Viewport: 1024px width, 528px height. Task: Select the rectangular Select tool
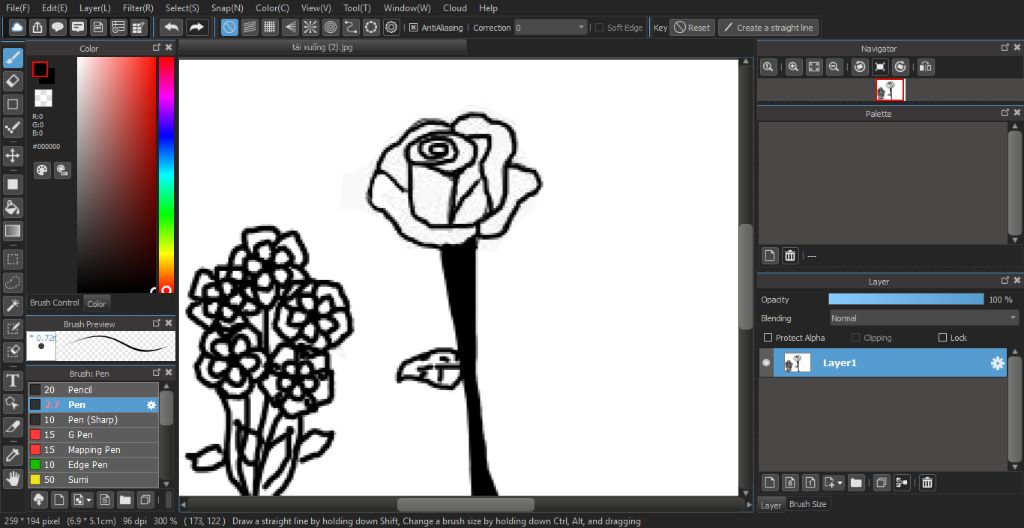[12, 259]
